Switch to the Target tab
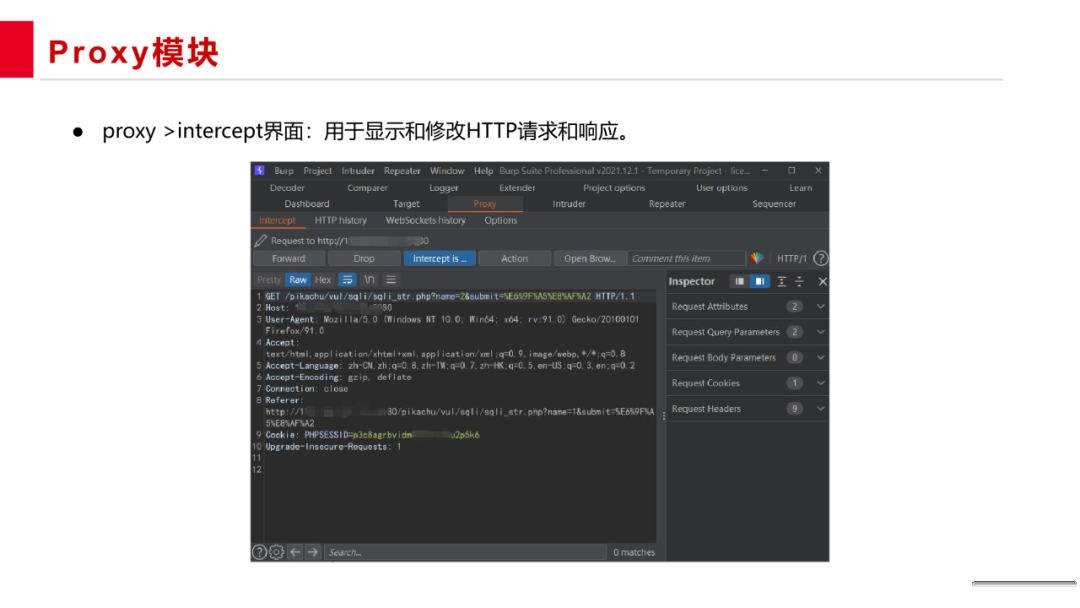Viewport: 1080px width, 608px height. point(406,204)
